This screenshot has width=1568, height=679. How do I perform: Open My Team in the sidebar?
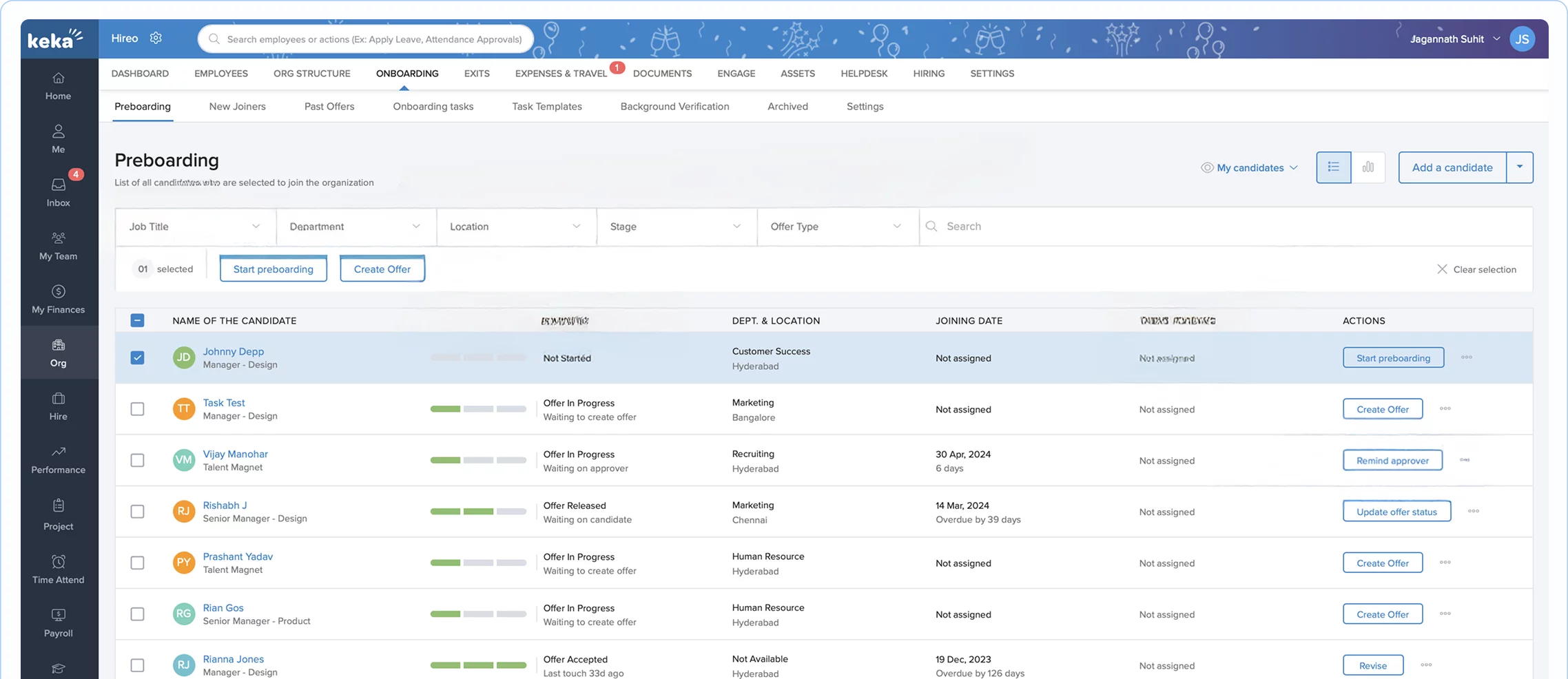[x=59, y=246]
